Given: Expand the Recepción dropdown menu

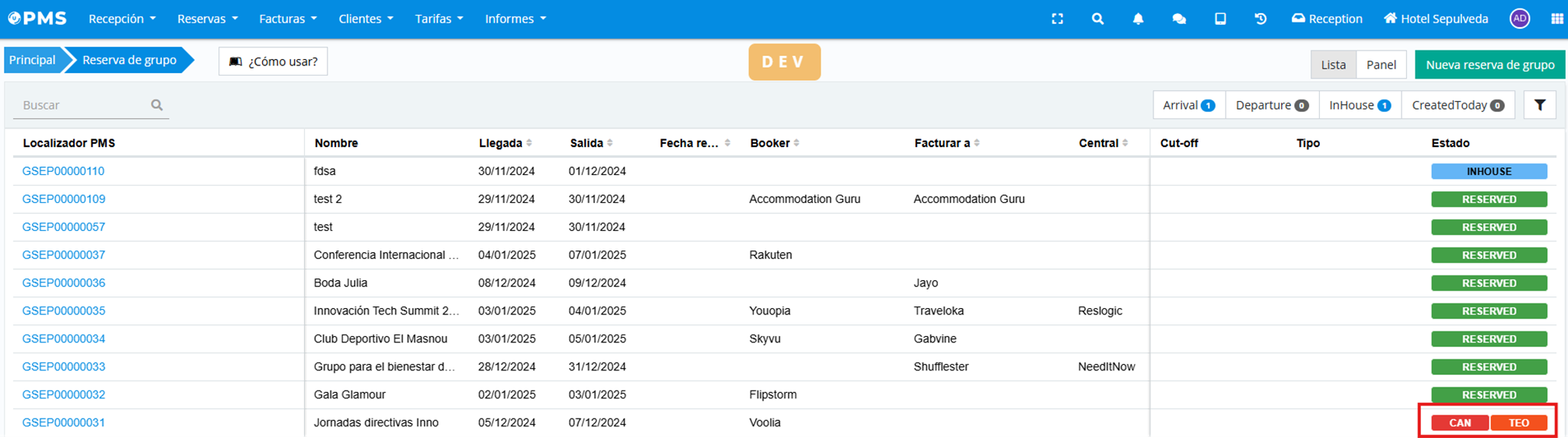Looking at the screenshot, I should pos(122,19).
